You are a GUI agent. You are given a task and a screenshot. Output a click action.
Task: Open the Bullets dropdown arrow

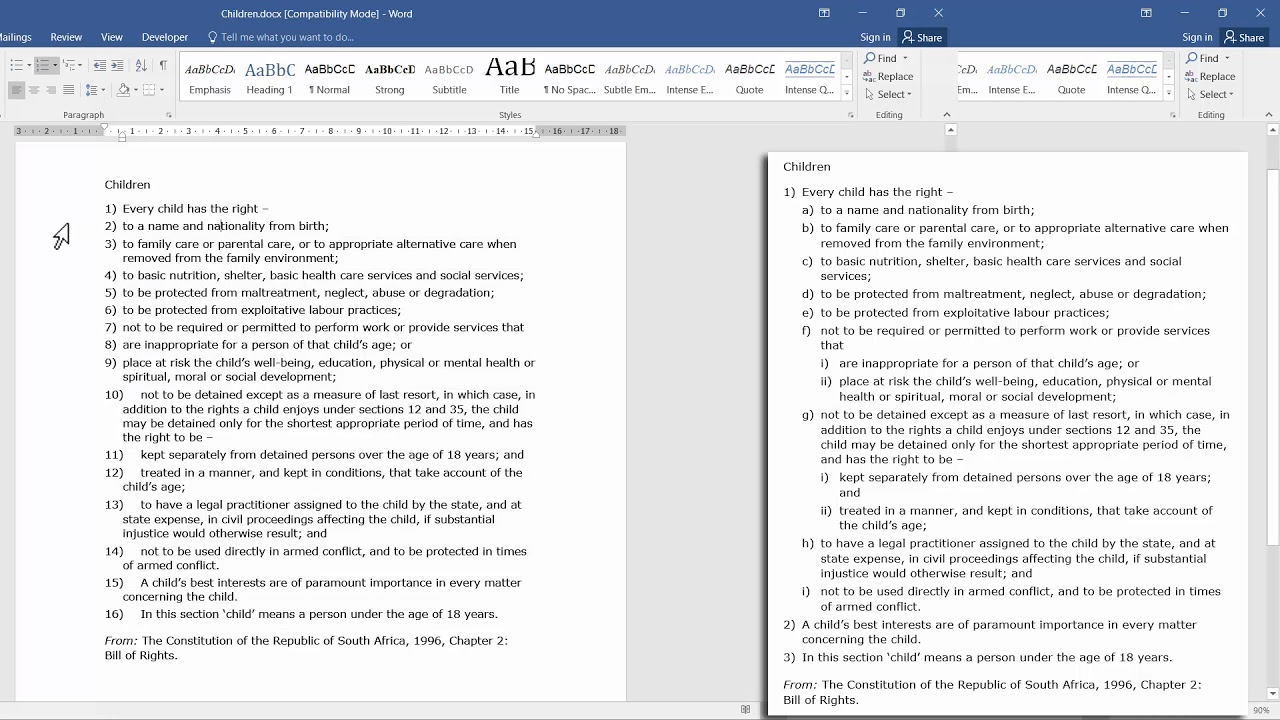click(27, 65)
